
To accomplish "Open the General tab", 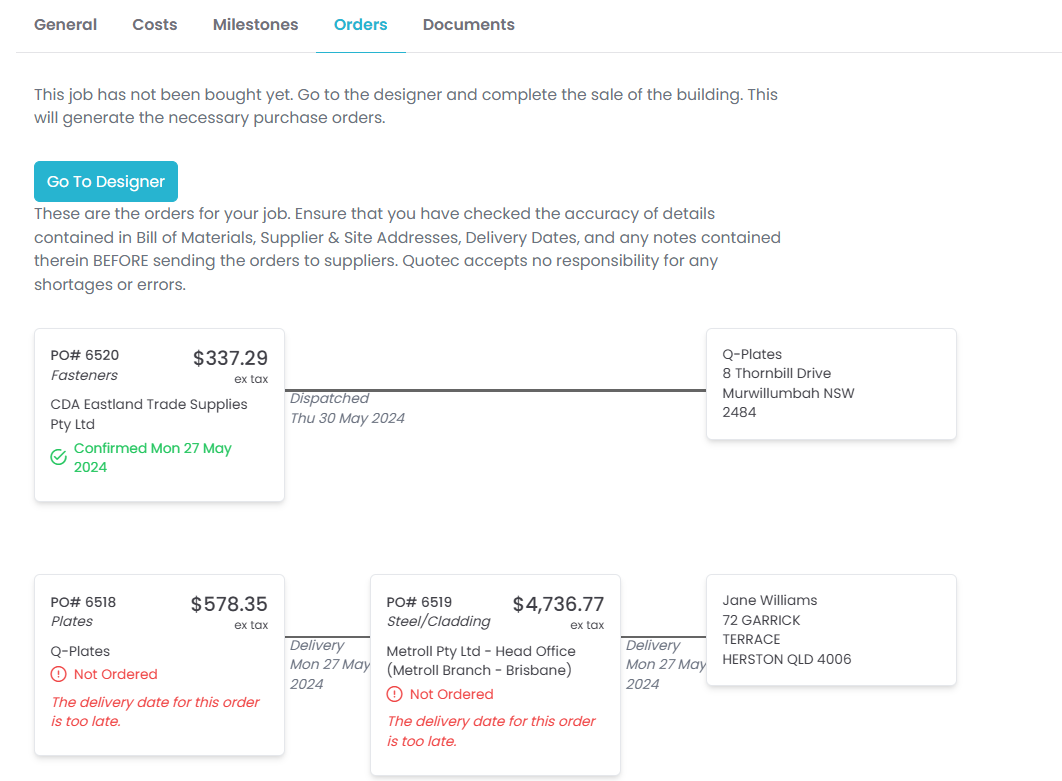I will click(65, 25).
